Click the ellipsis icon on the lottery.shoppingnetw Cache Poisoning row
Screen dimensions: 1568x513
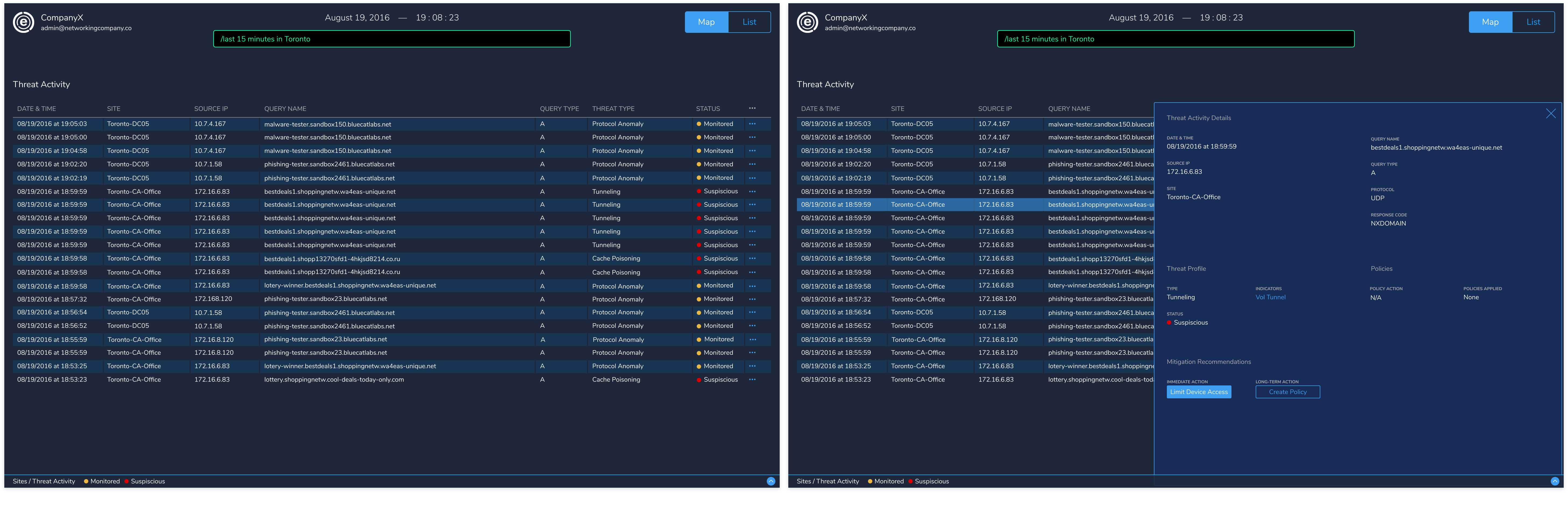752,379
